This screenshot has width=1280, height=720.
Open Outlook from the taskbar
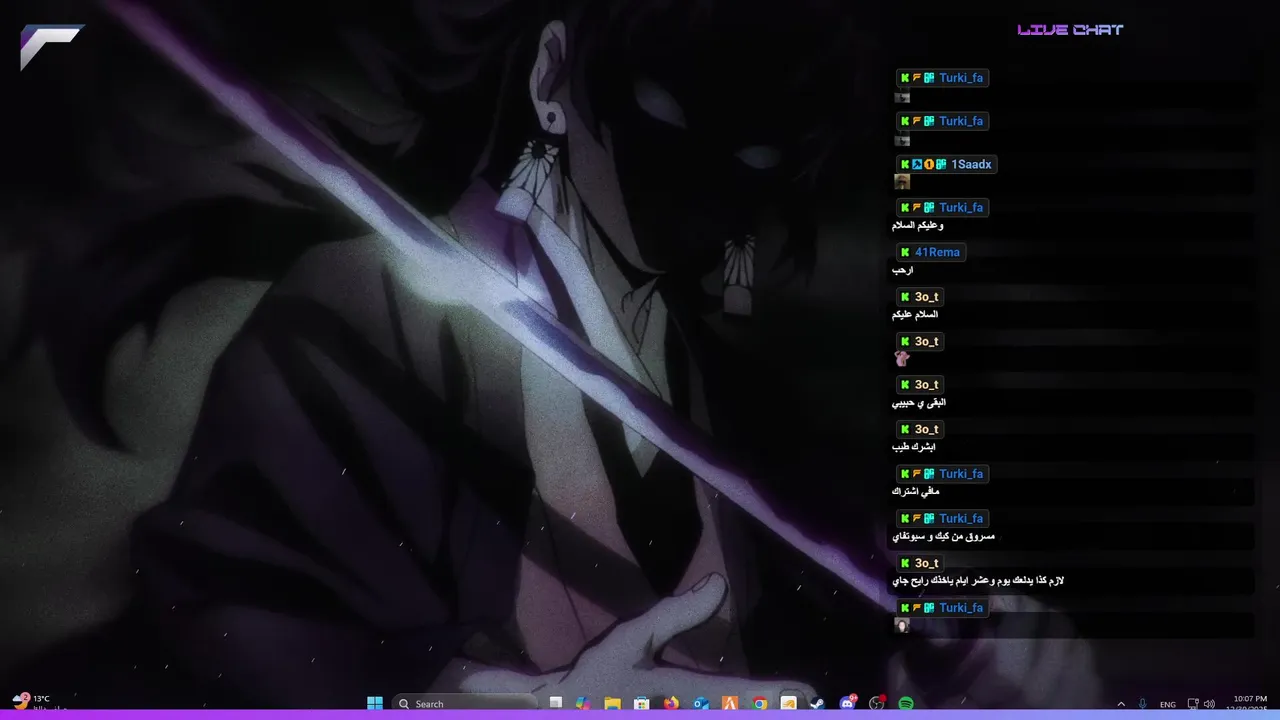click(701, 703)
